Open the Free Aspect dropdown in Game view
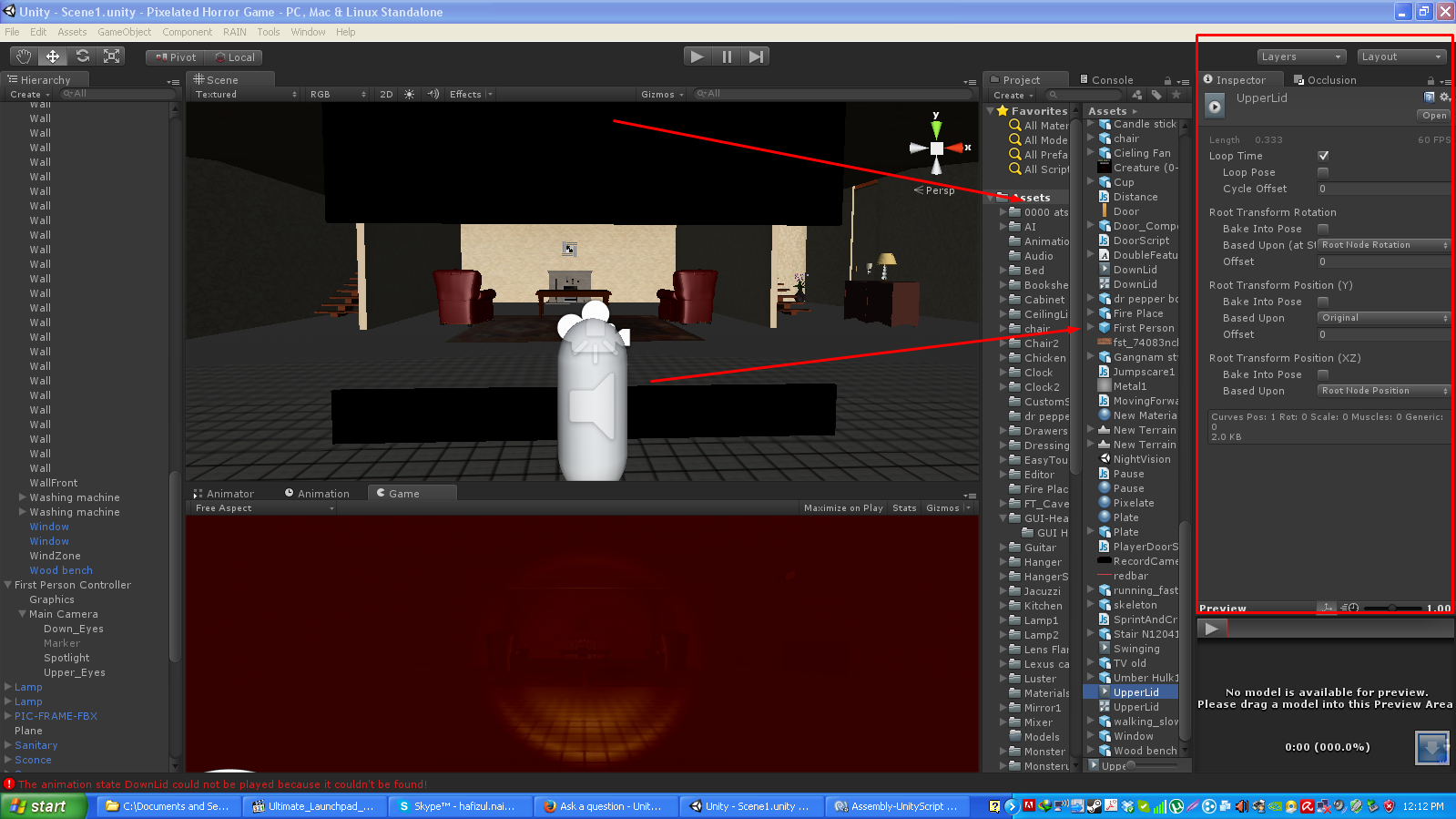 [x=263, y=507]
